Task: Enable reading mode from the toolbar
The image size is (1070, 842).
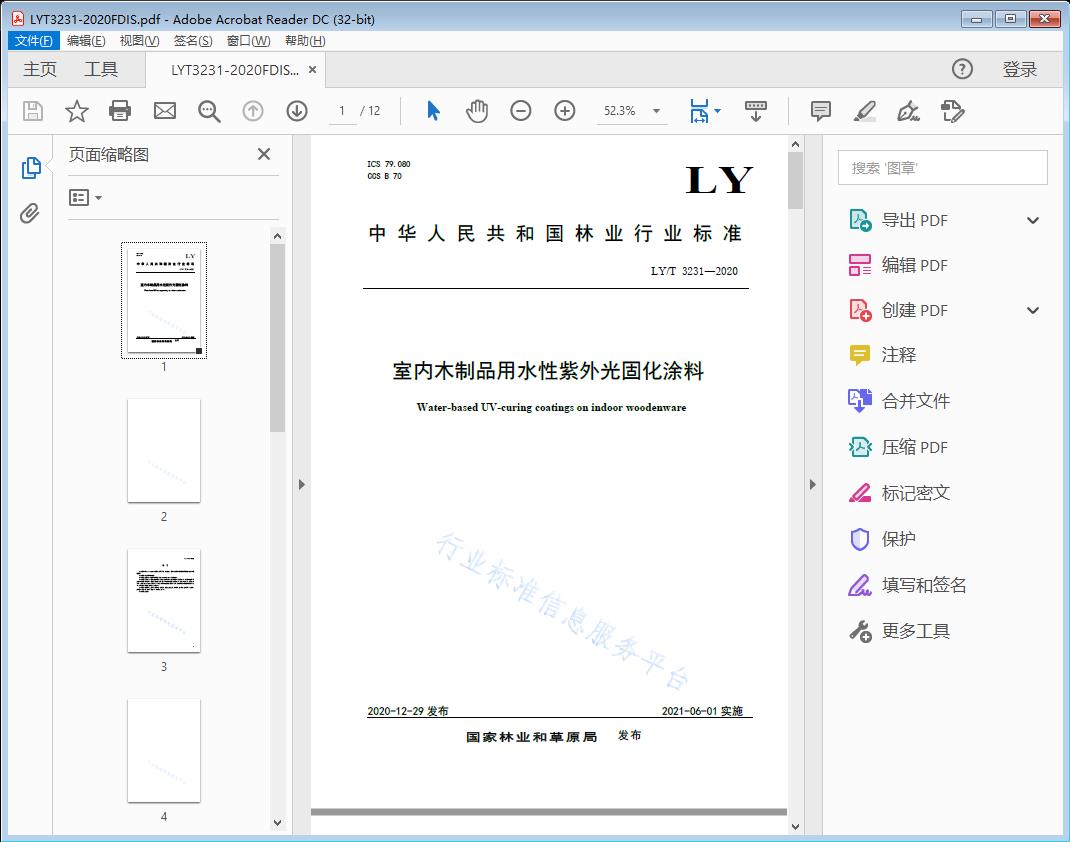Action: [x=756, y=111]
